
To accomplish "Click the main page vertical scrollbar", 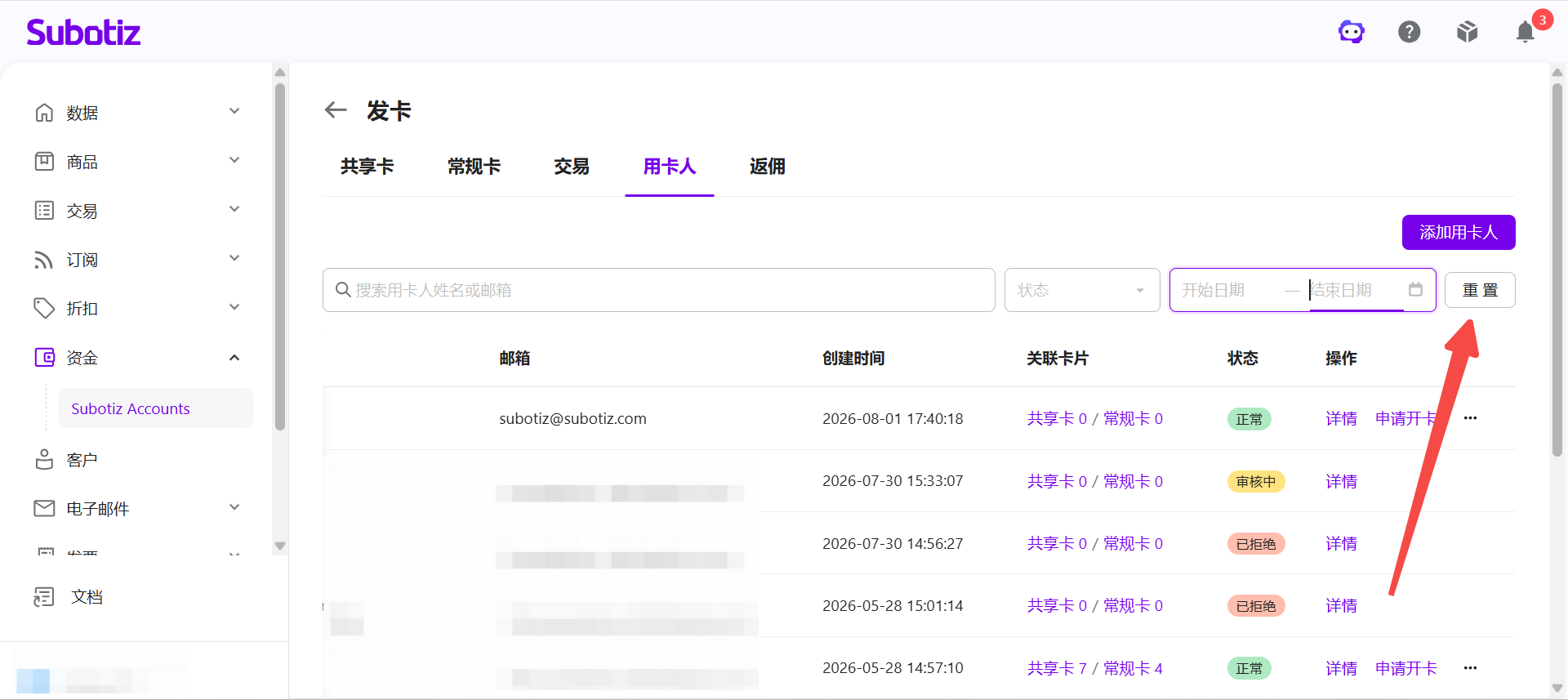I will click(1557, 270).
